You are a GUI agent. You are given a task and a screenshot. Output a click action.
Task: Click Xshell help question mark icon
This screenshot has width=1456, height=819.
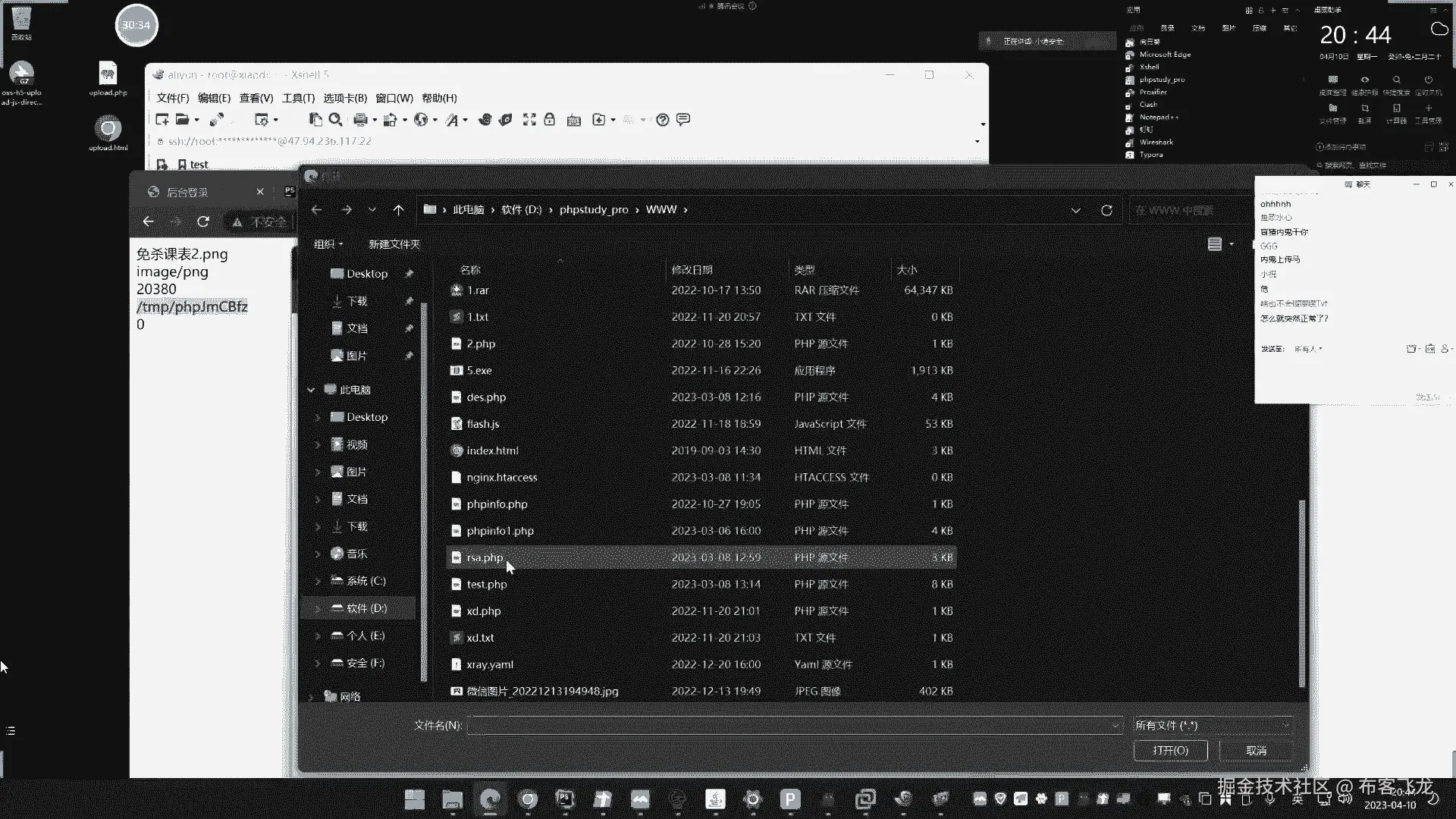(662, 120)
